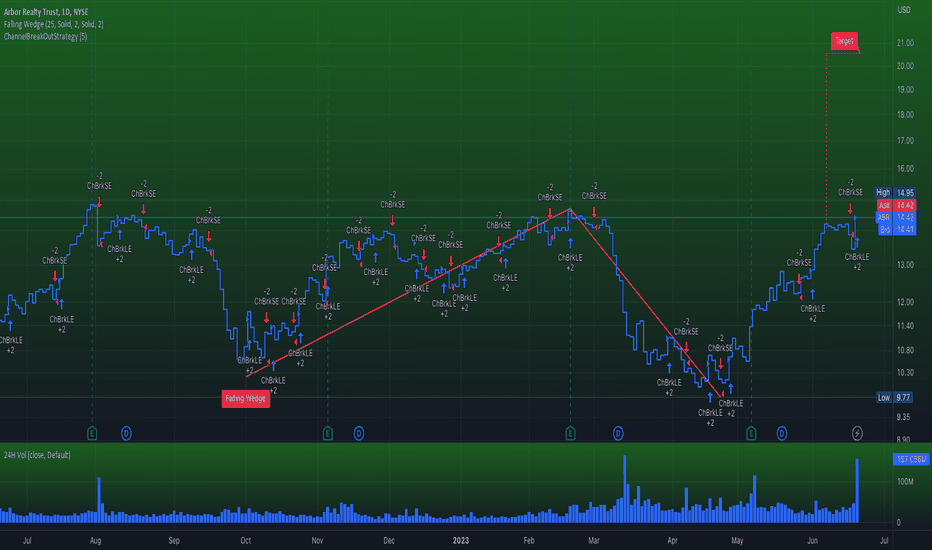Click the ABR last price label
The image size is (932, 550).
click(896, 218)
